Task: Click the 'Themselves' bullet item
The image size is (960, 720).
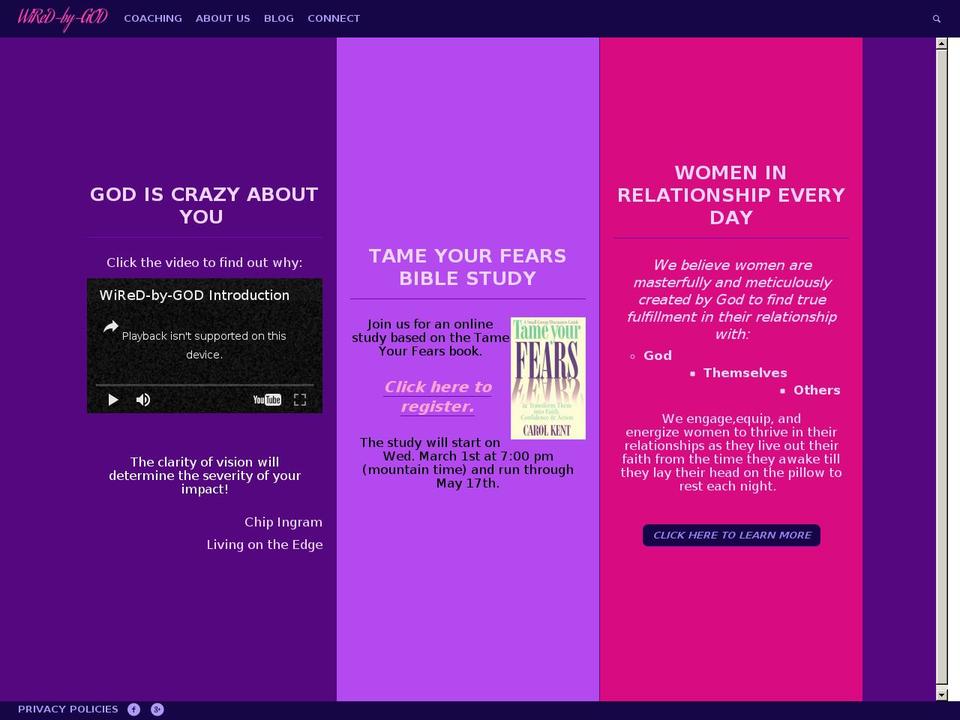Action: tap(745, 373)
